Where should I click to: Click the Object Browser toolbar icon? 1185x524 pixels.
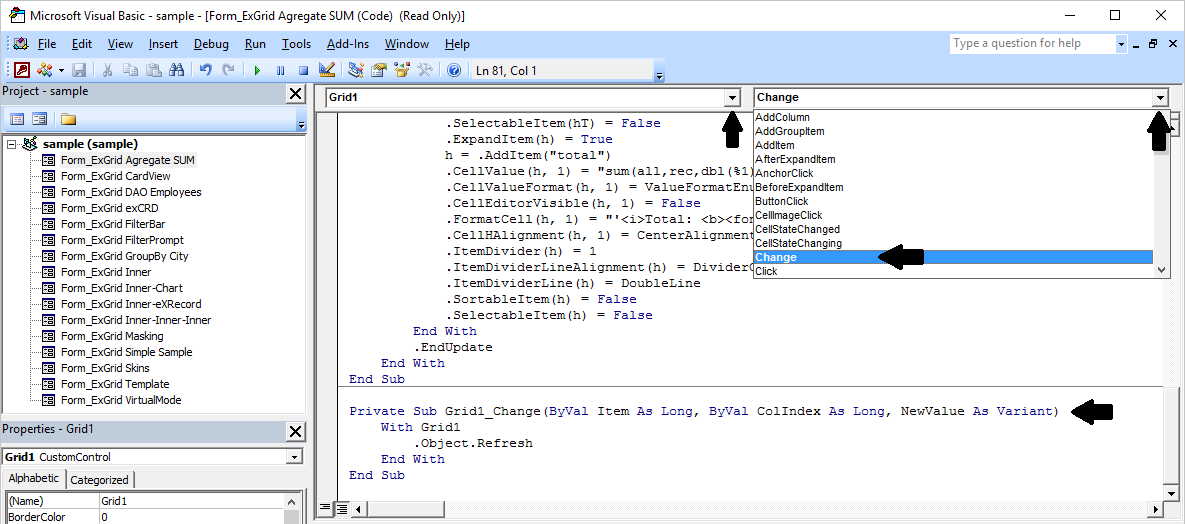(402, 70)
